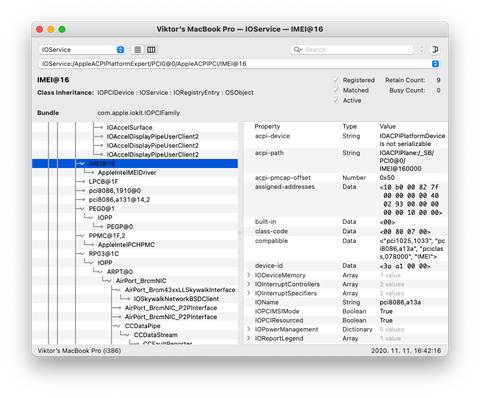The image size is (480, 398).
Task: Collapse the CCDataPipe node
Action: [118, 326]
